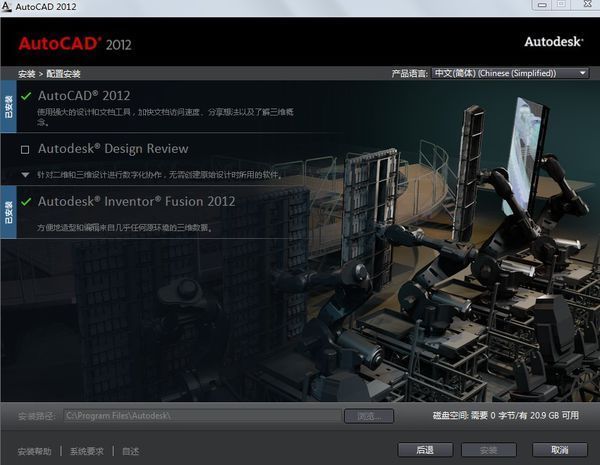
Task: Click the 安装 (Install) button
Action: point(489,450)
